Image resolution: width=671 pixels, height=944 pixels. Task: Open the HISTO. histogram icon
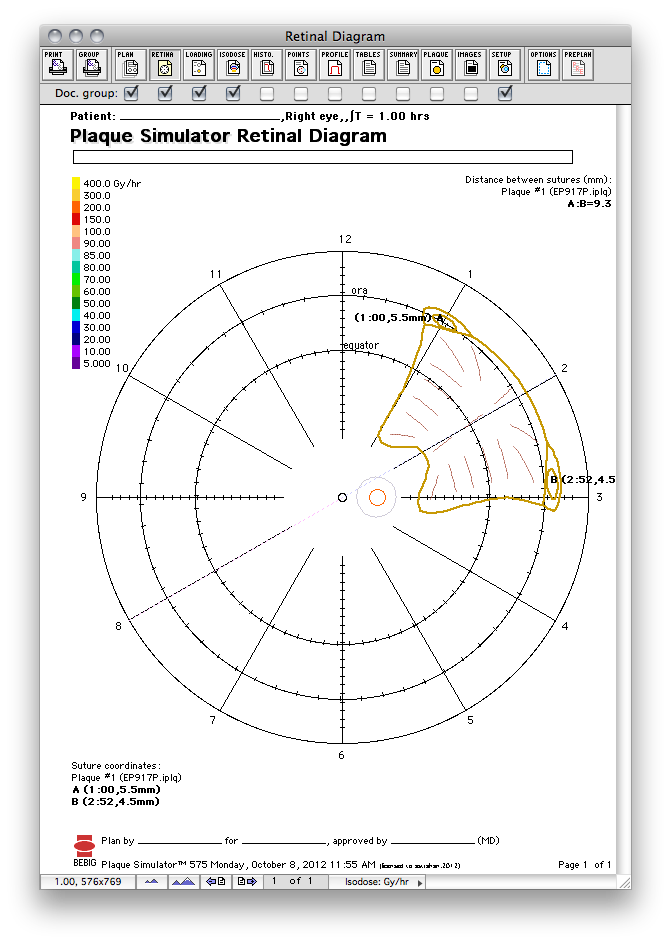pyautogui.click(x=267, y=65)
